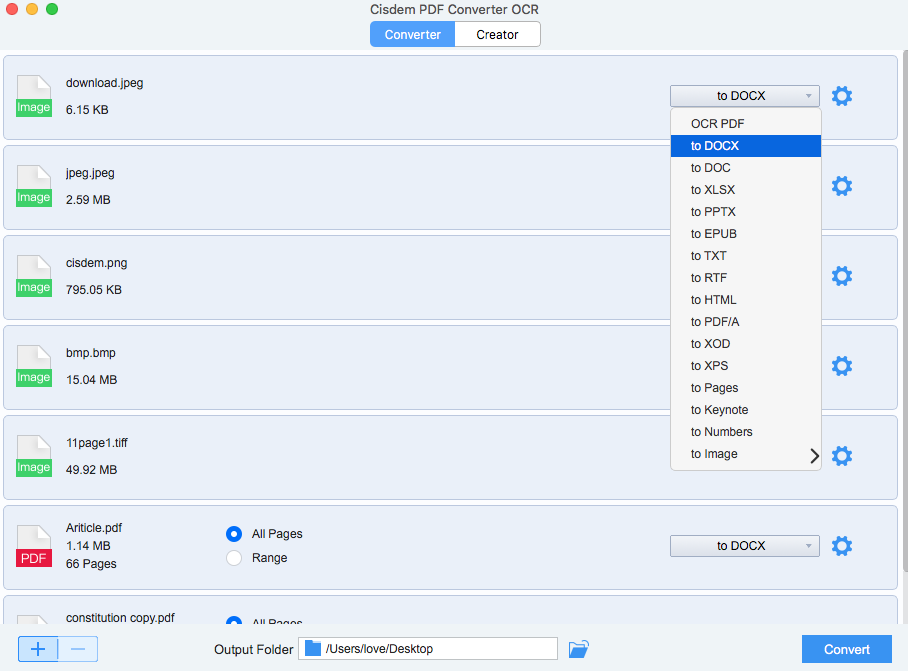The image size is (908, 671).
Task: Open settings gear for jpeg.jpeg
Action: [841, 186]
